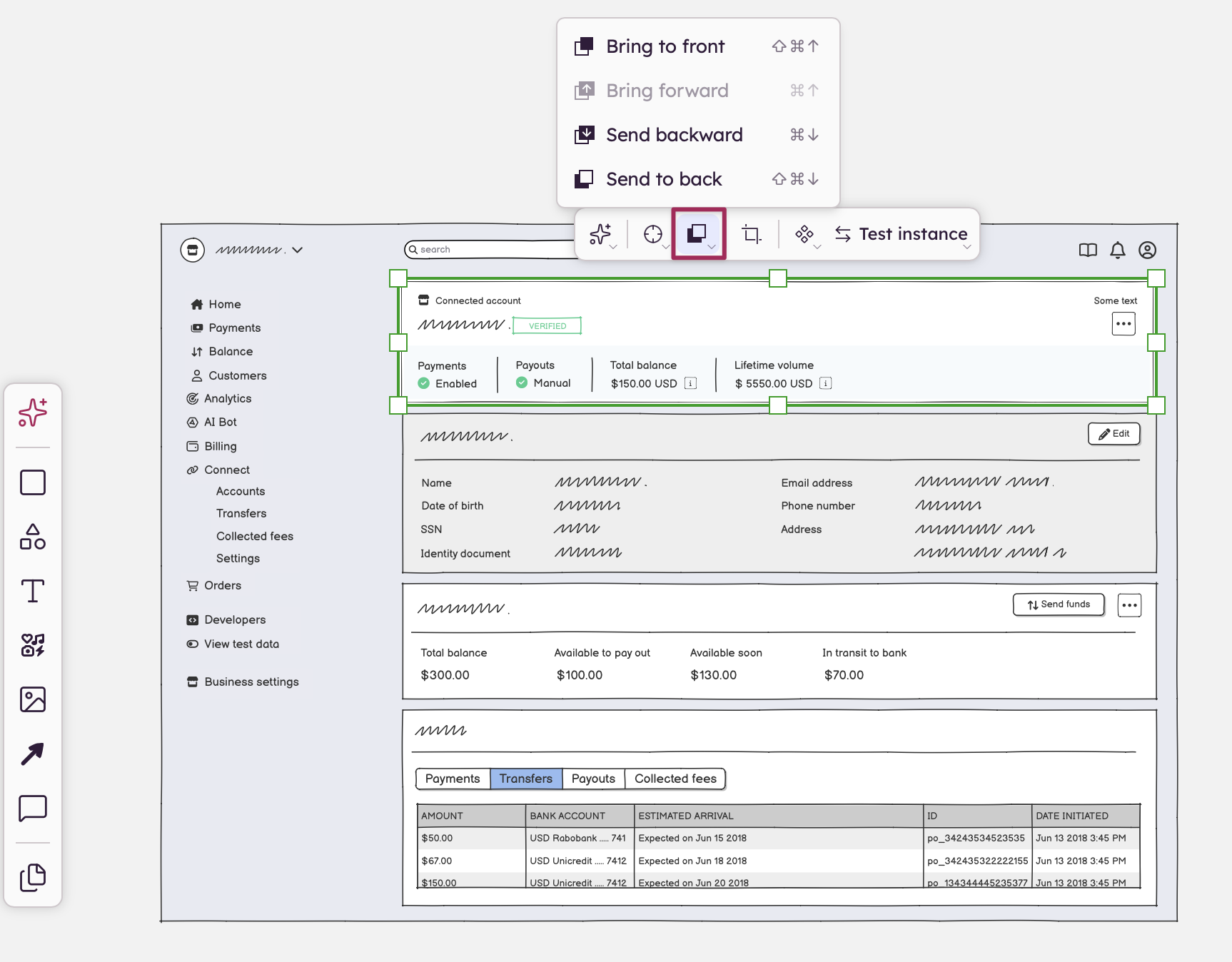Viewport: 1232px width, 962px height.
Task: Open the Test instance dropdown
Action: [x=913, y=234]
